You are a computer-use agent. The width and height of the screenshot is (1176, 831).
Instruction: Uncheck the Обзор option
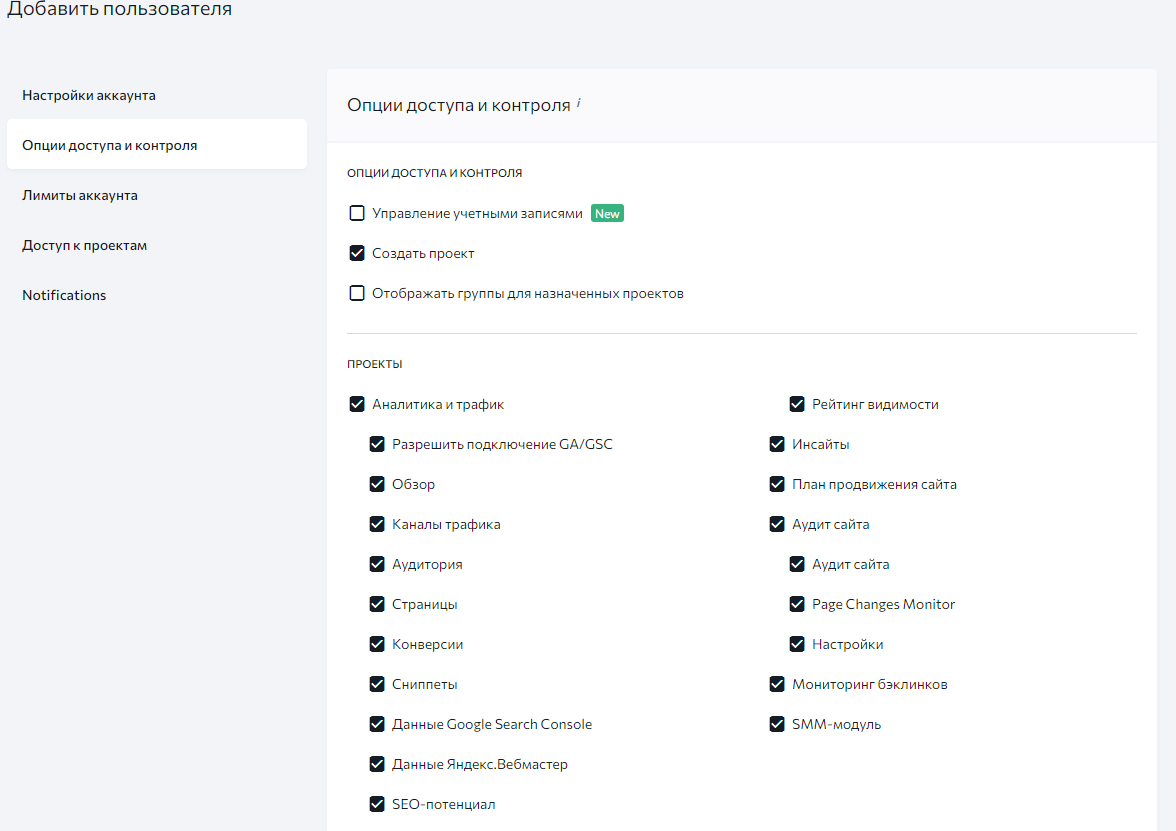coord(377,484)
